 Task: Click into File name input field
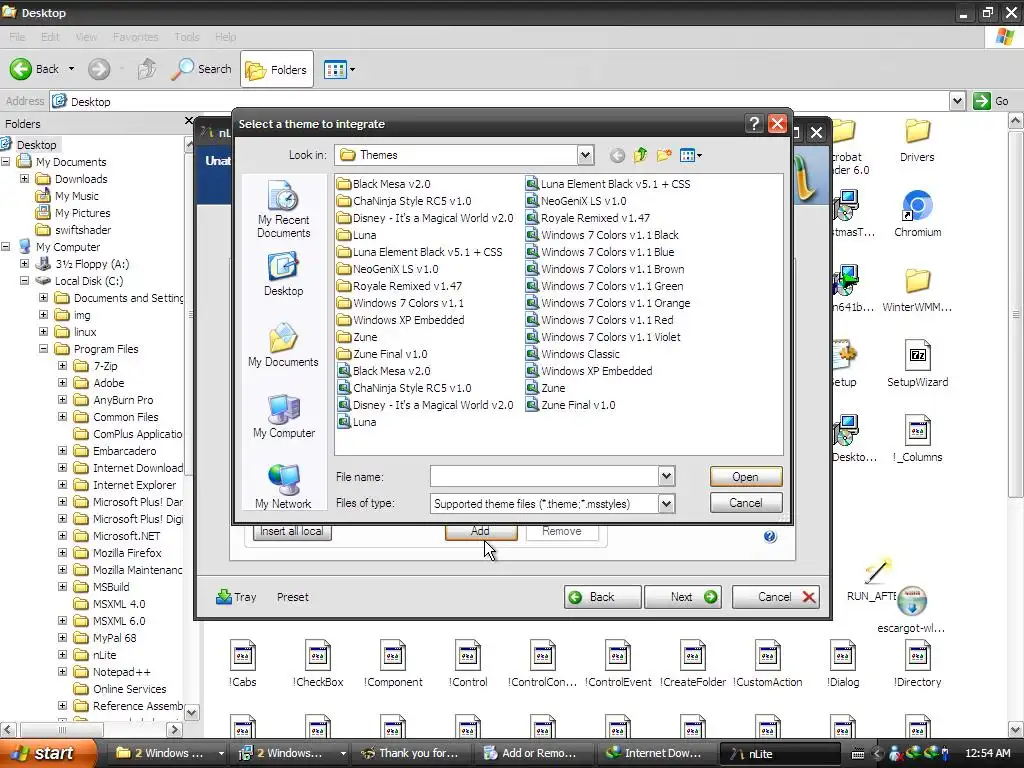click(544, 476)
